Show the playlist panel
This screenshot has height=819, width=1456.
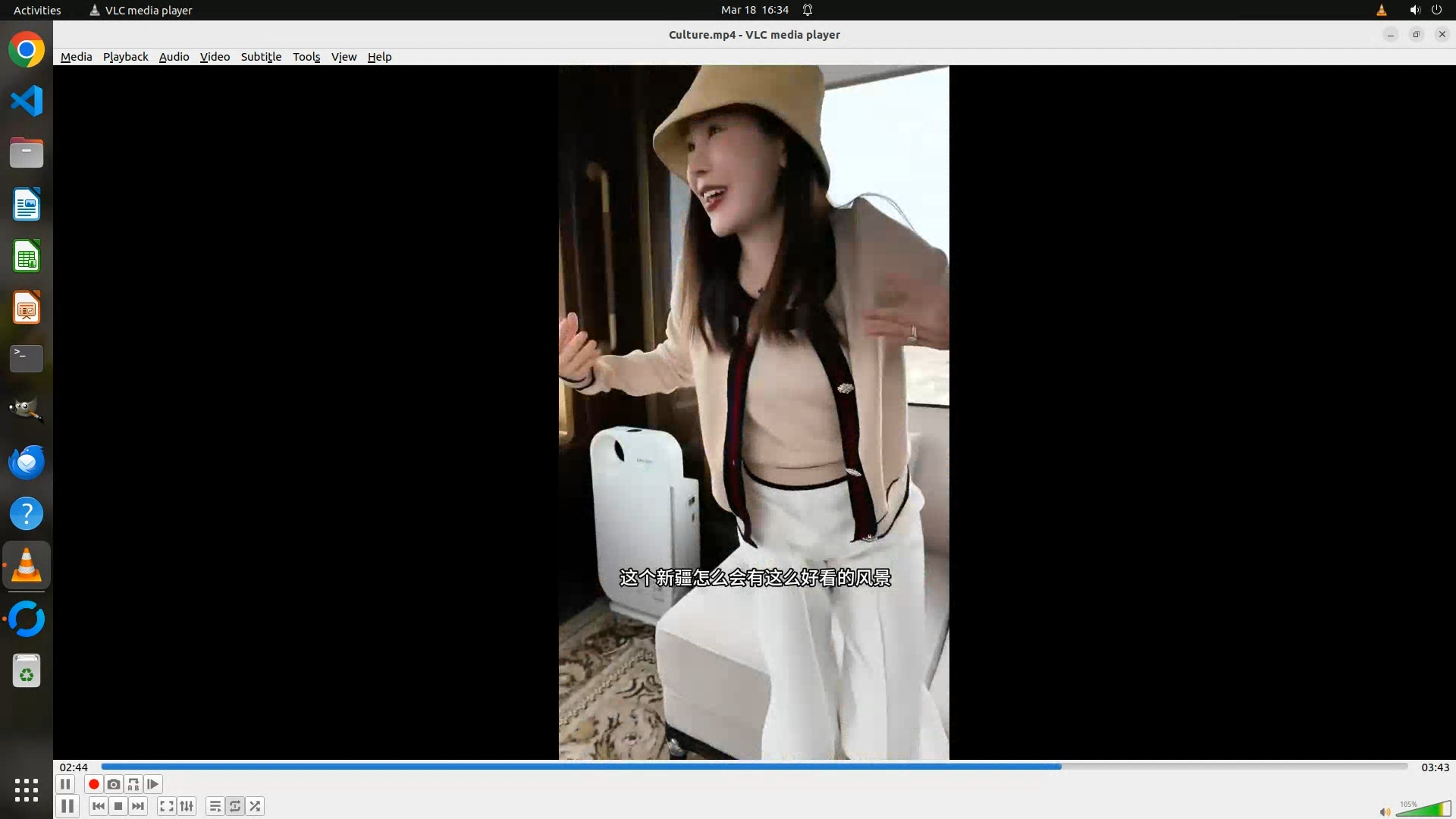point(215,806)
